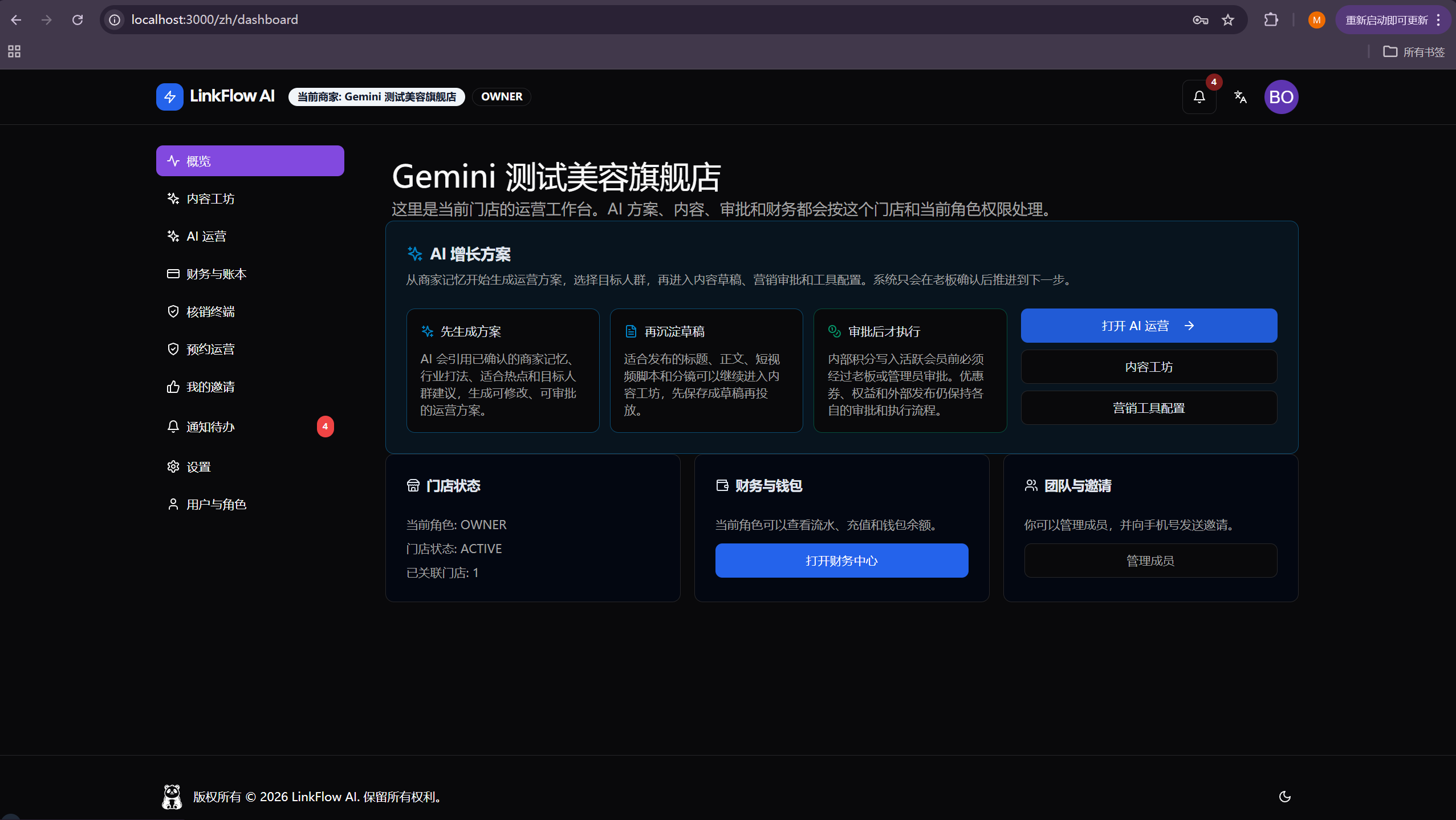Click the panda mascot icon in footer
The width and height of the screenshot is (1456, 820).
coord(172,797)
